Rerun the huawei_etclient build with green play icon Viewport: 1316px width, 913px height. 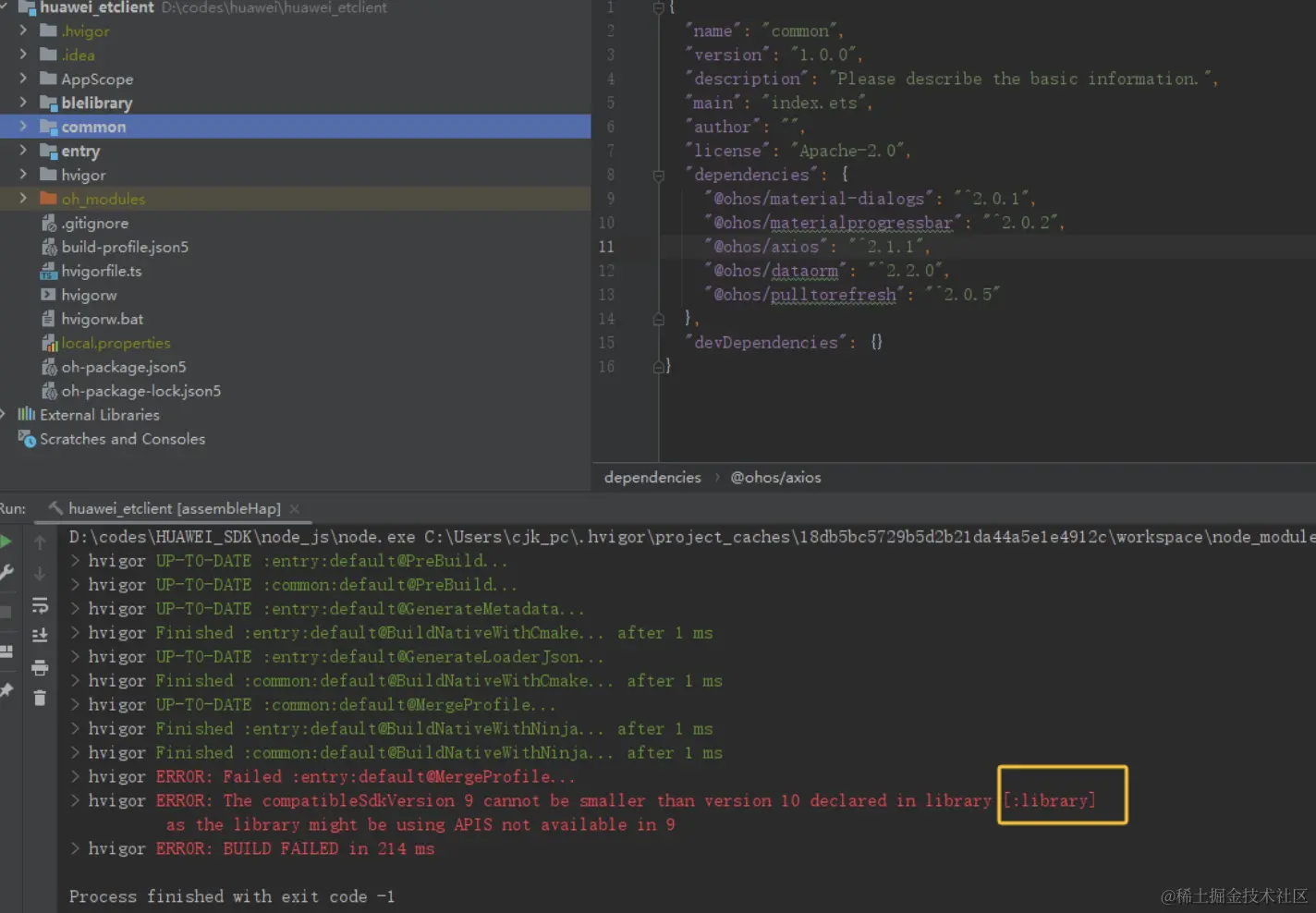coord(6,542)
